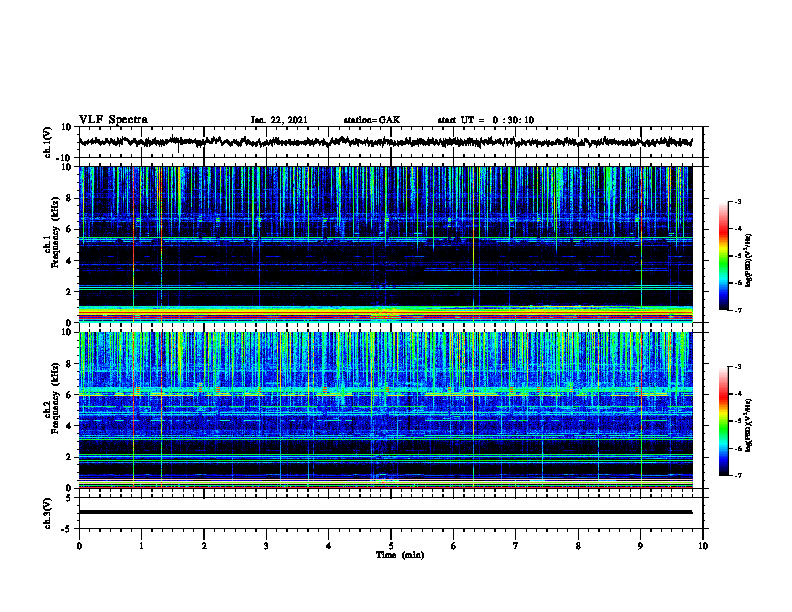Click the ch.1 voltage waveform trace

coord(385,142)
